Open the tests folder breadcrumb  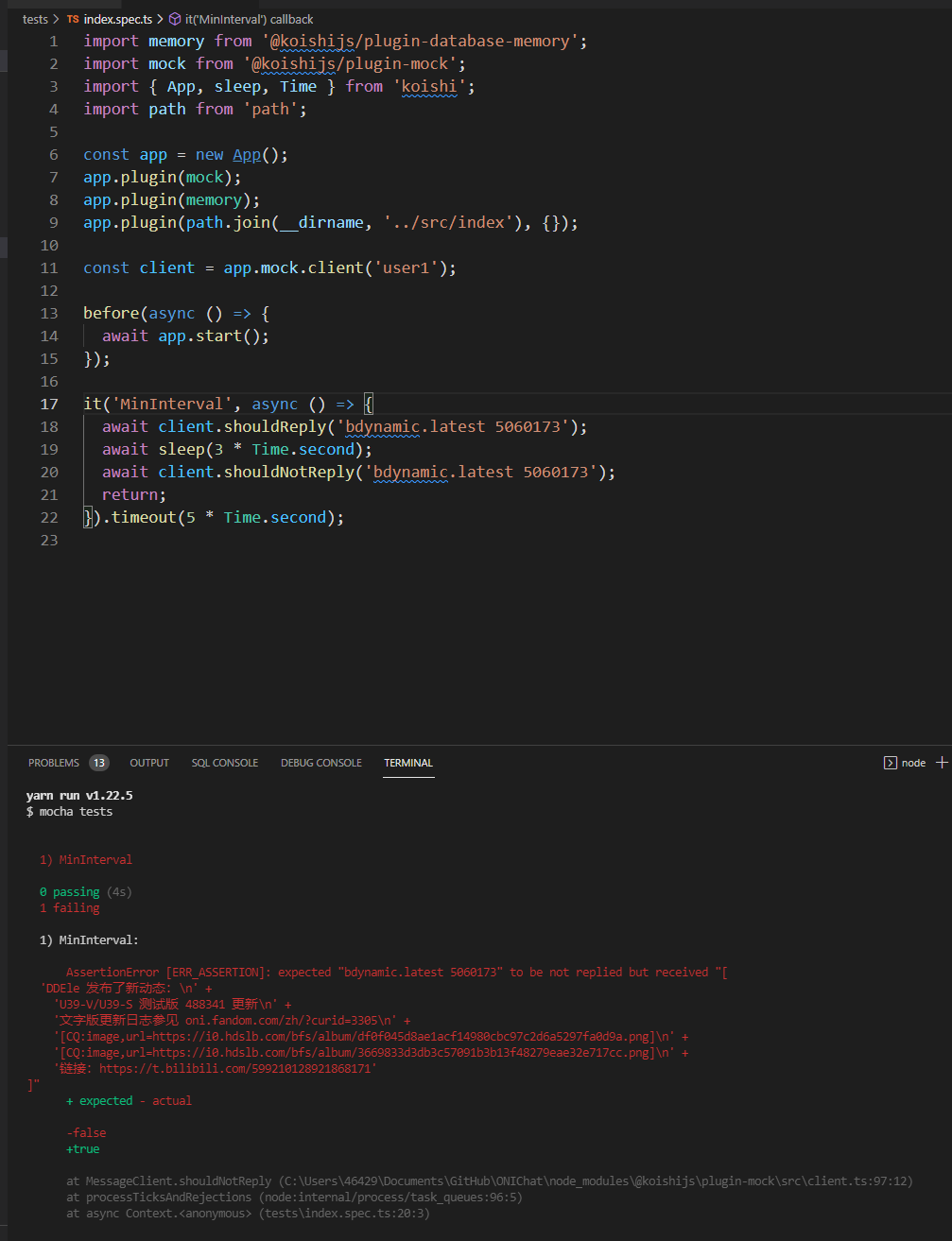(x=35, y=19)
